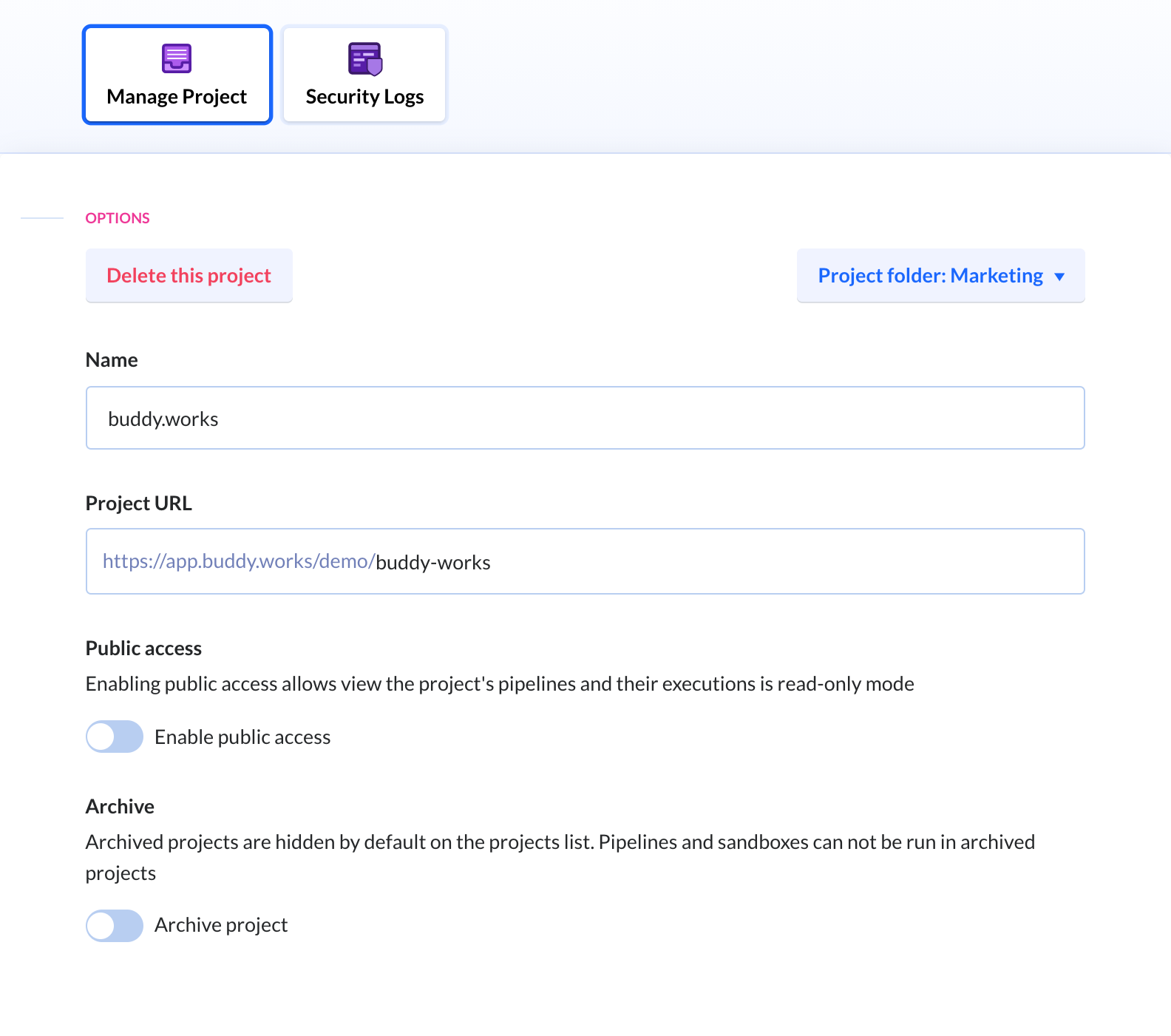Screen dimensions: 1171x1036
Task: Focus the Name field containing buddy.works
Action: 585,418
